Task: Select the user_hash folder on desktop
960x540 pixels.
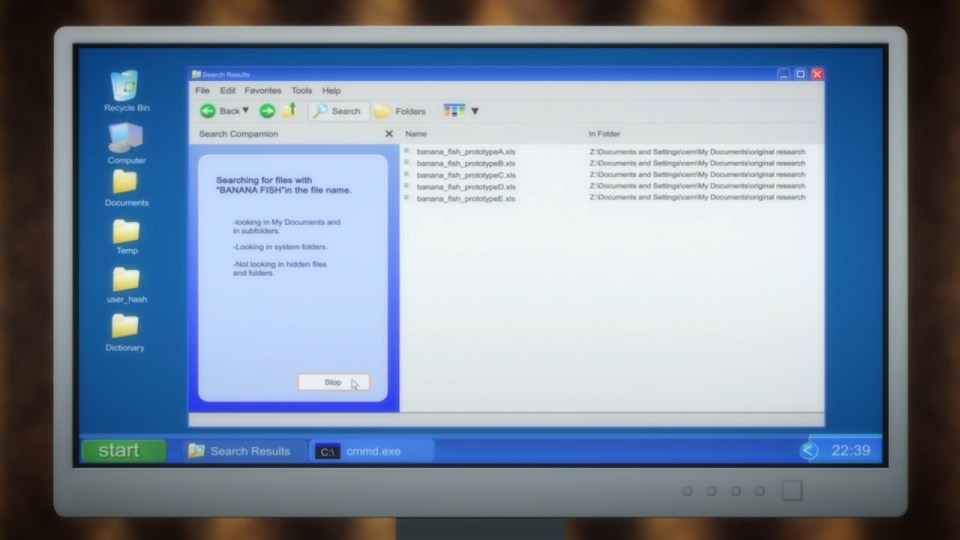Action: pyautogui.click(x=126, y=279)
